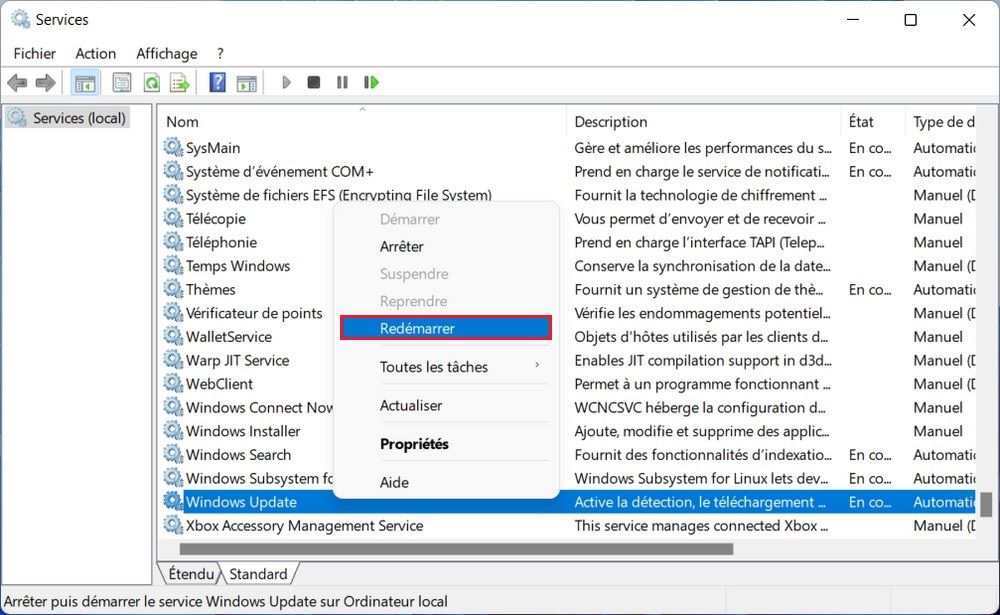The image size is (1000, 615).
Task: Click the horizontal scrollbar thumb
Action: click(456, 549)
